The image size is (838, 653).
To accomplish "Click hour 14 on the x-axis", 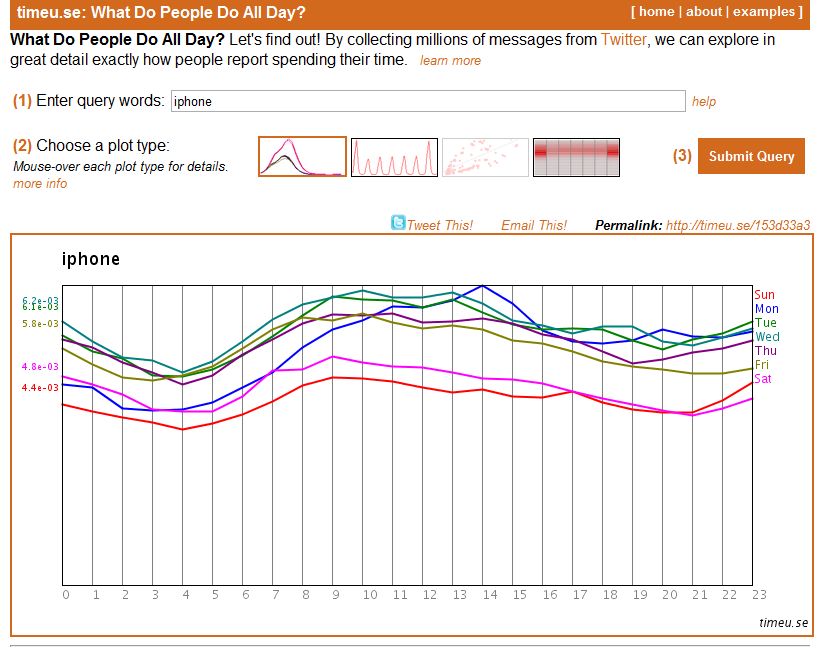I will tap(490, 595).
